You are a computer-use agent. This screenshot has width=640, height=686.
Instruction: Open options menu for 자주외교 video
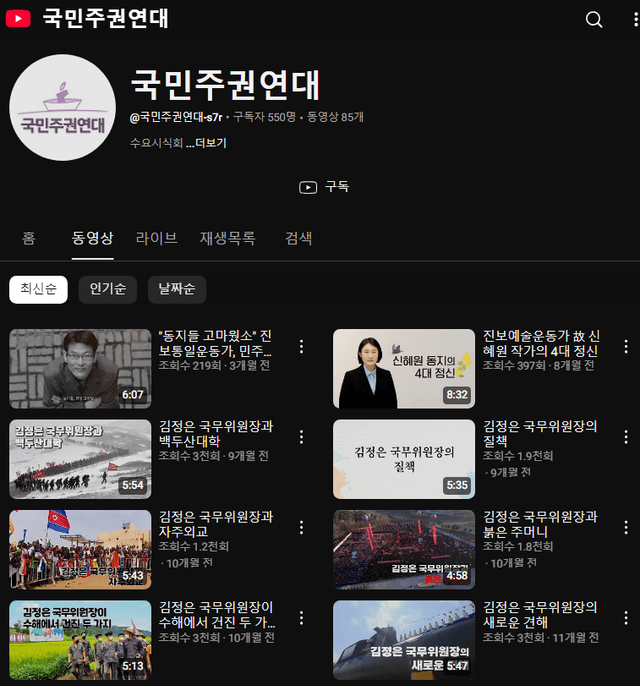click(301, 528)
